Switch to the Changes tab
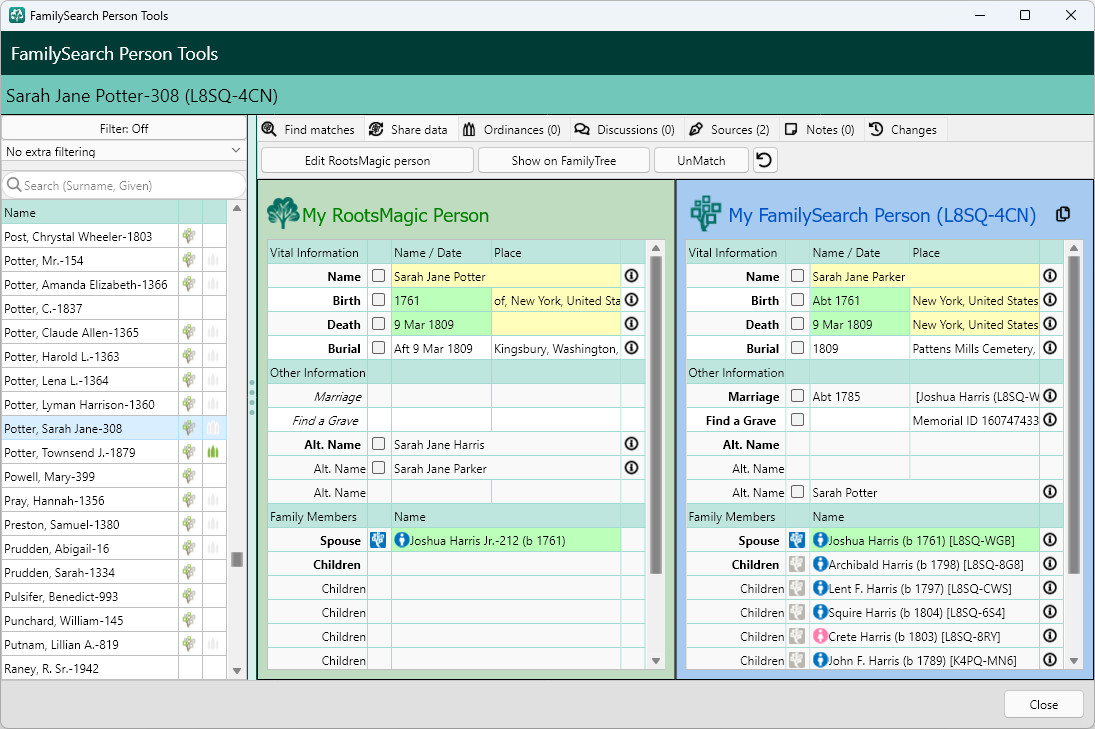 pyautogui.click(x=903, y=129)
